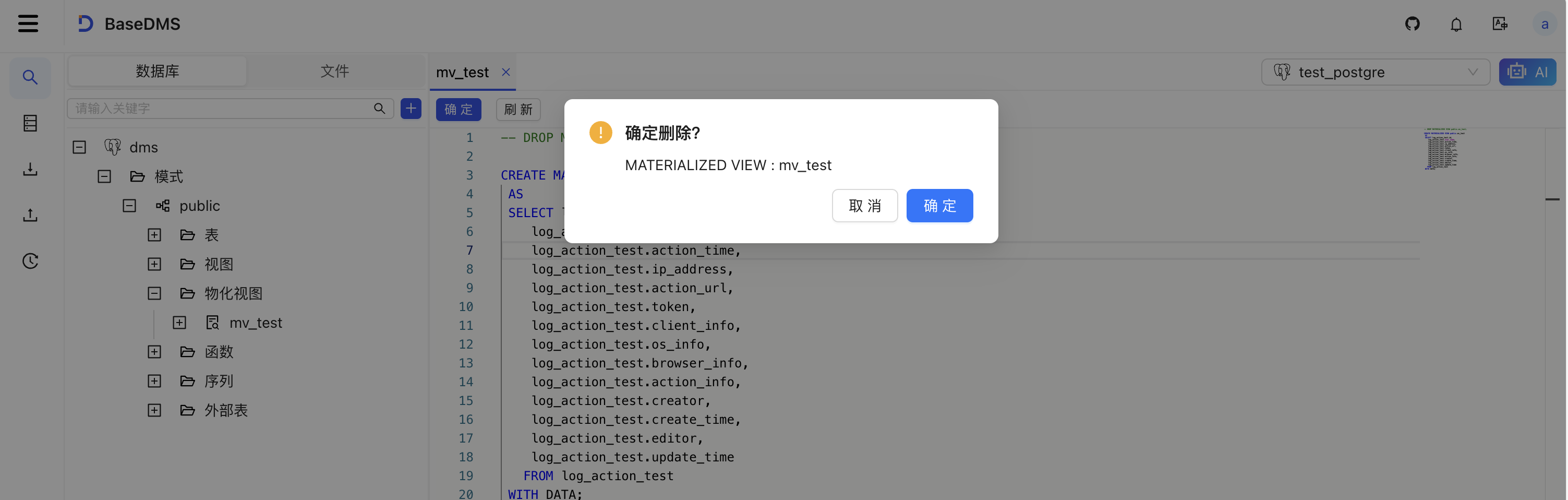The image size is (1568, 500).
Task: Open the GitHub repository icon
Action: [1412, 24]
